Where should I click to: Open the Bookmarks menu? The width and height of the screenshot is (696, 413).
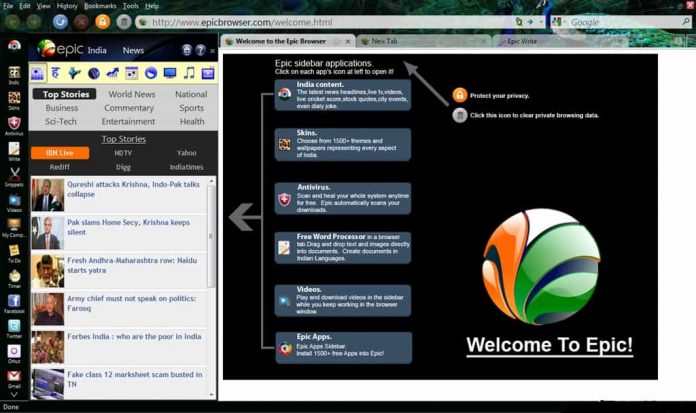[100, 6]
